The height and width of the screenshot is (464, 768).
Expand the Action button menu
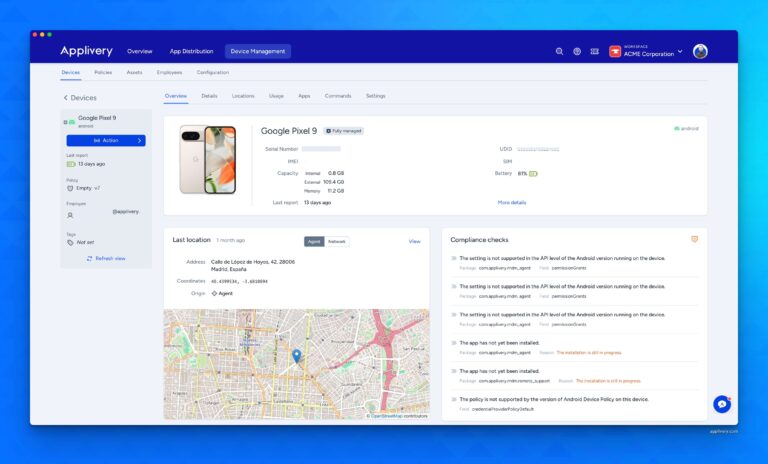click(x=105, y=140)
